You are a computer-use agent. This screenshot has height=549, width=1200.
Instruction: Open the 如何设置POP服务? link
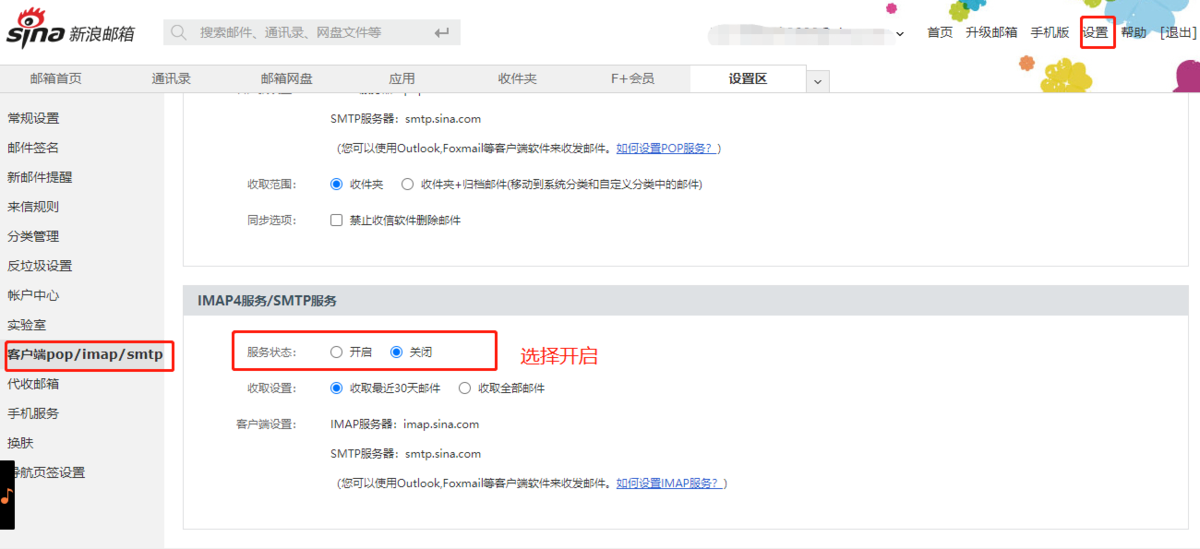665,148
